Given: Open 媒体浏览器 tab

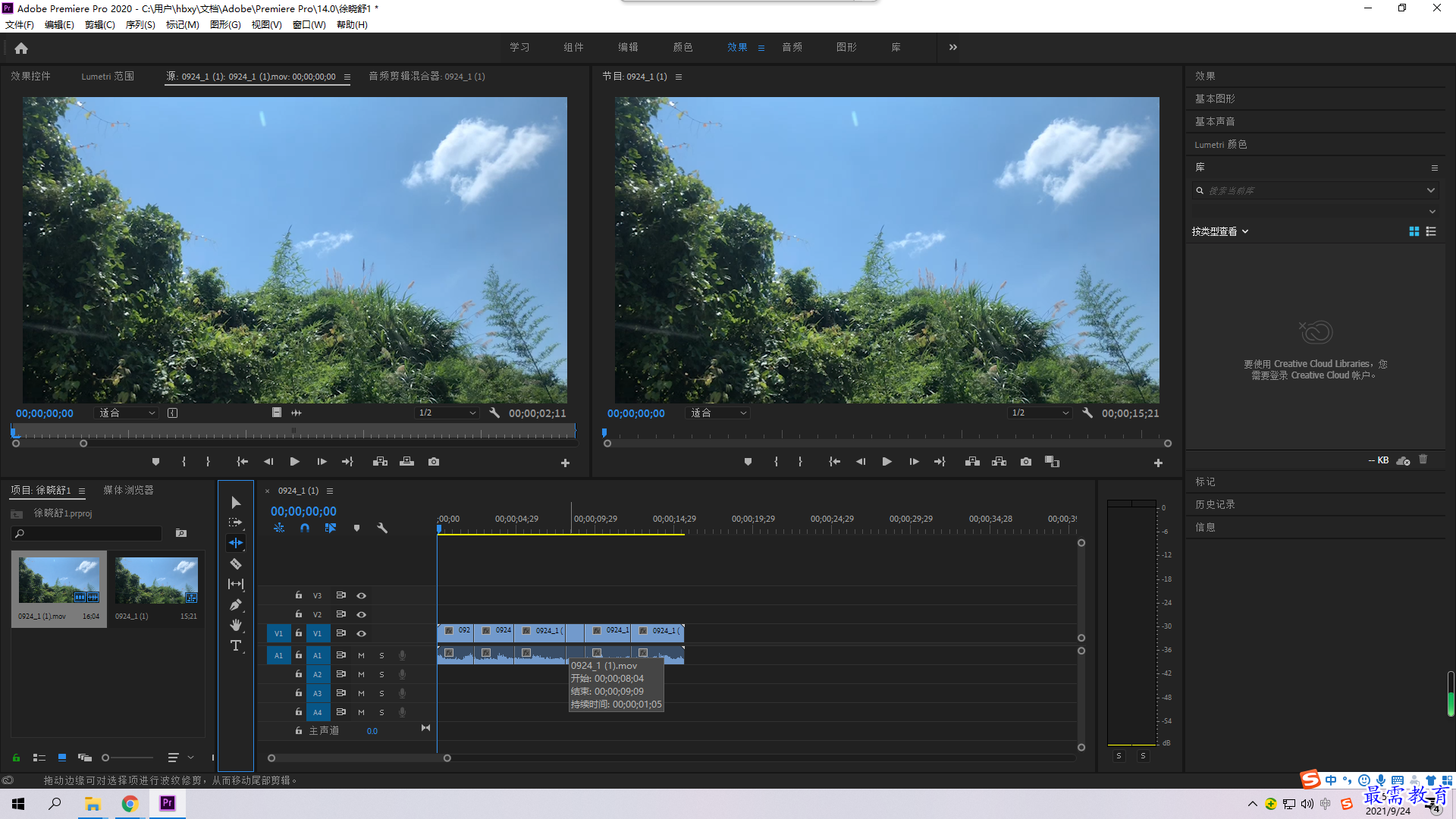Looking at the screenshot, I should pos(128,490).
